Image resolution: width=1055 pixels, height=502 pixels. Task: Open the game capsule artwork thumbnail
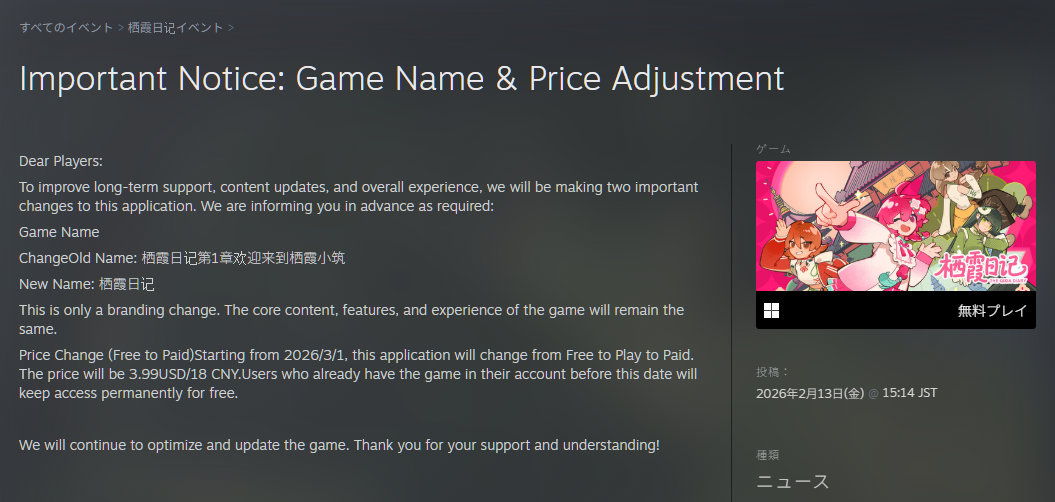[x=895, y=226]
